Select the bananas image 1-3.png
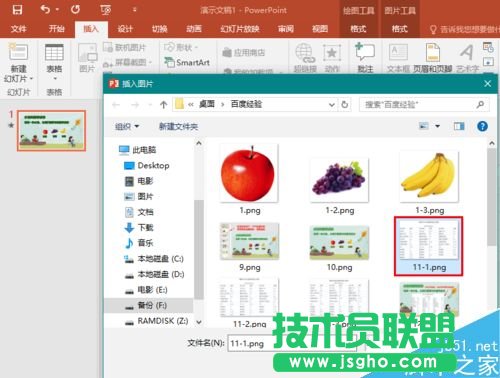Viewport: 500px width, 378px height. pyautogui.click(x=429, y=183)
